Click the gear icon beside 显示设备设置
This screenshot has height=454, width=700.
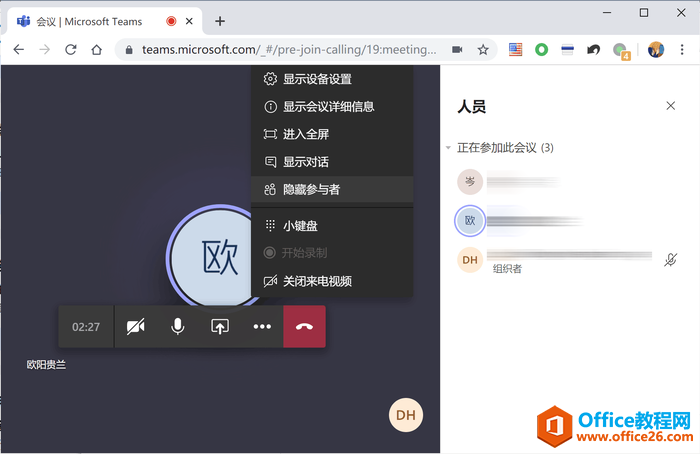[270, 79]
